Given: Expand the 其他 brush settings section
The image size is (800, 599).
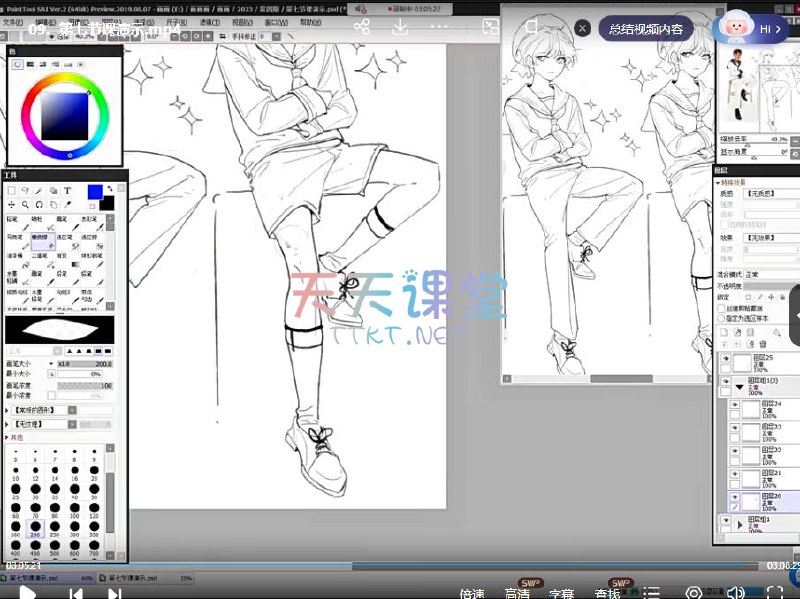Looking at the screenshot, I should [x=7, y=438].
